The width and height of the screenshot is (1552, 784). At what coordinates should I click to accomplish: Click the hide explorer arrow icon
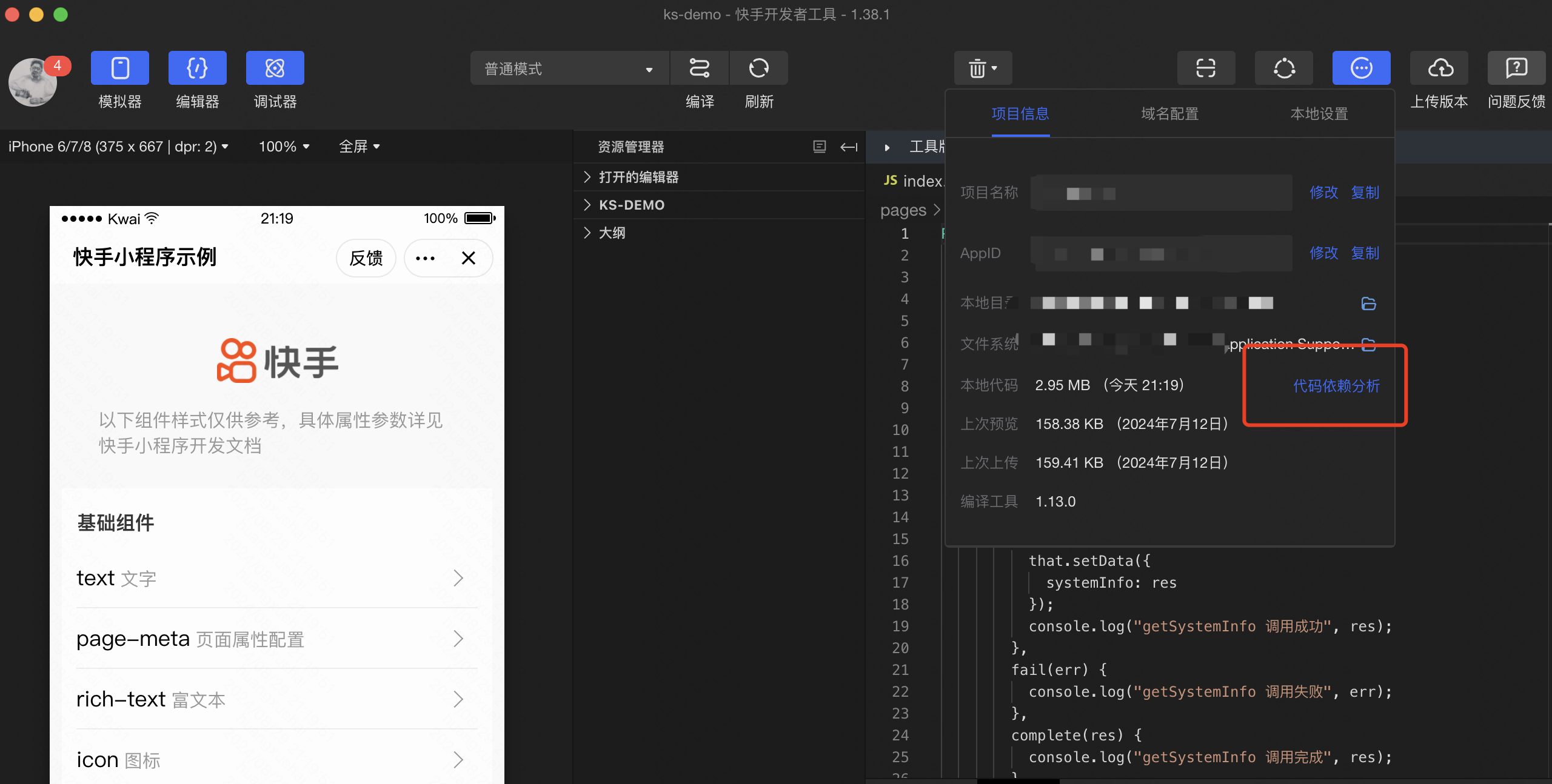(849, 147)
